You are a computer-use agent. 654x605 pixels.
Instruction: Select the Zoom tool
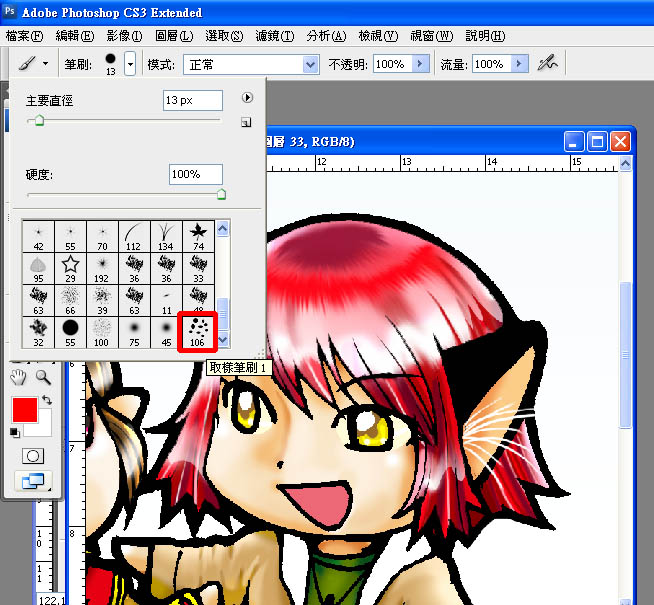click(43, 377)
